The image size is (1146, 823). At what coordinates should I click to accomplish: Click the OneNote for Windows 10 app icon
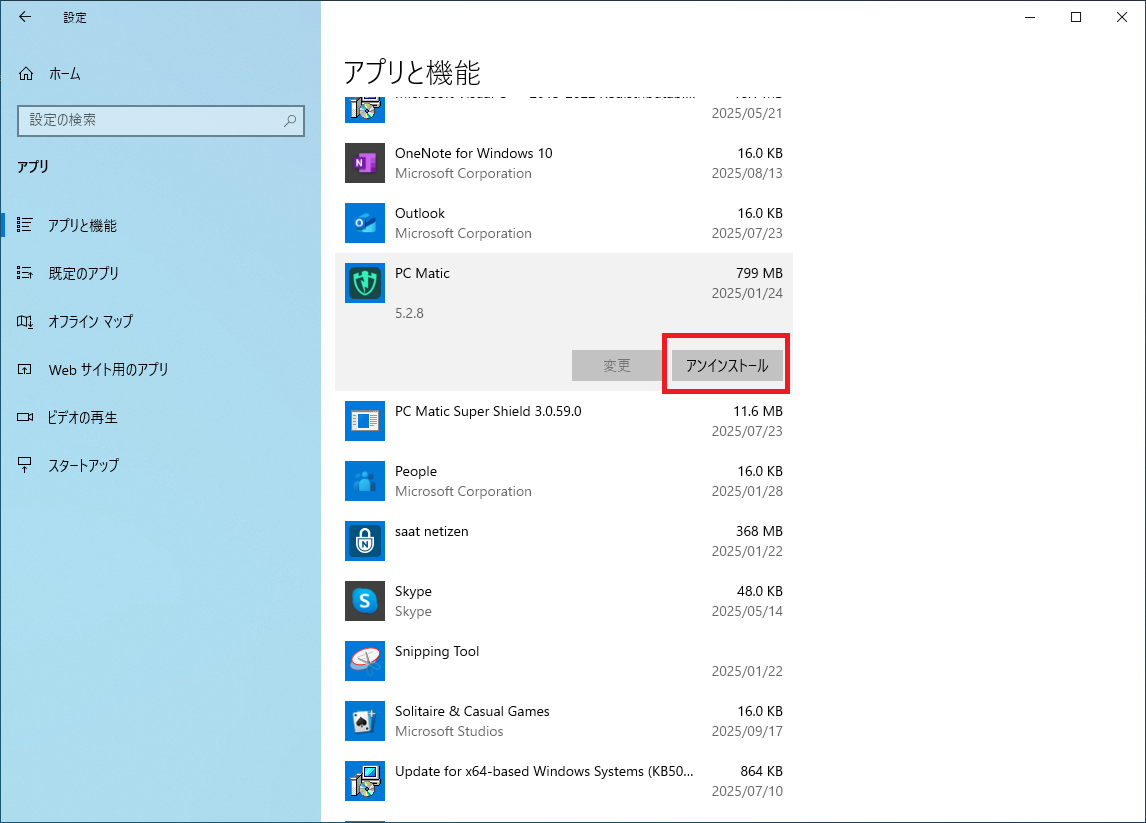coord(365,163)
